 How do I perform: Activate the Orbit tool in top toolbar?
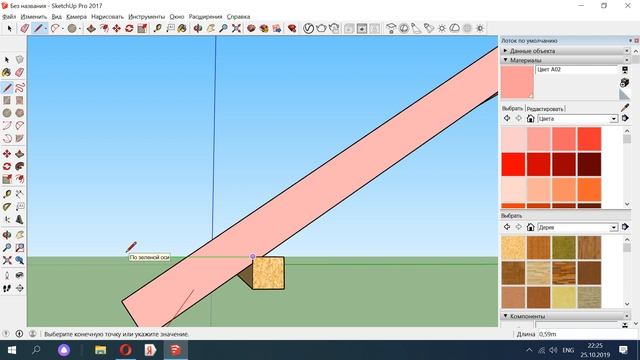tap(198, 28)
